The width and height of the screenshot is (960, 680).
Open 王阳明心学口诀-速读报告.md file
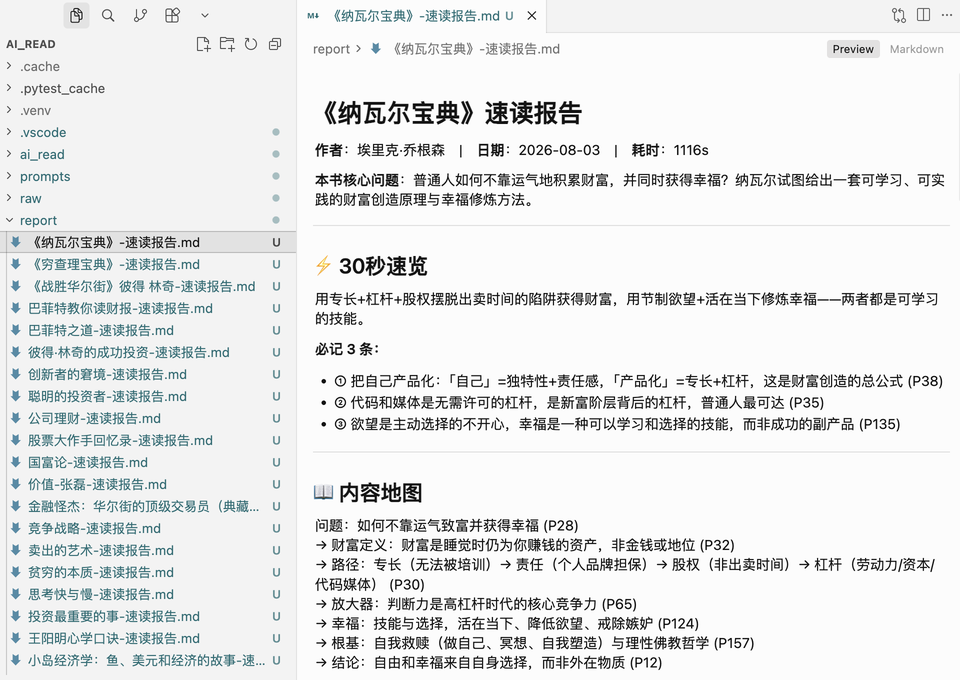click(x=148, y=639)
